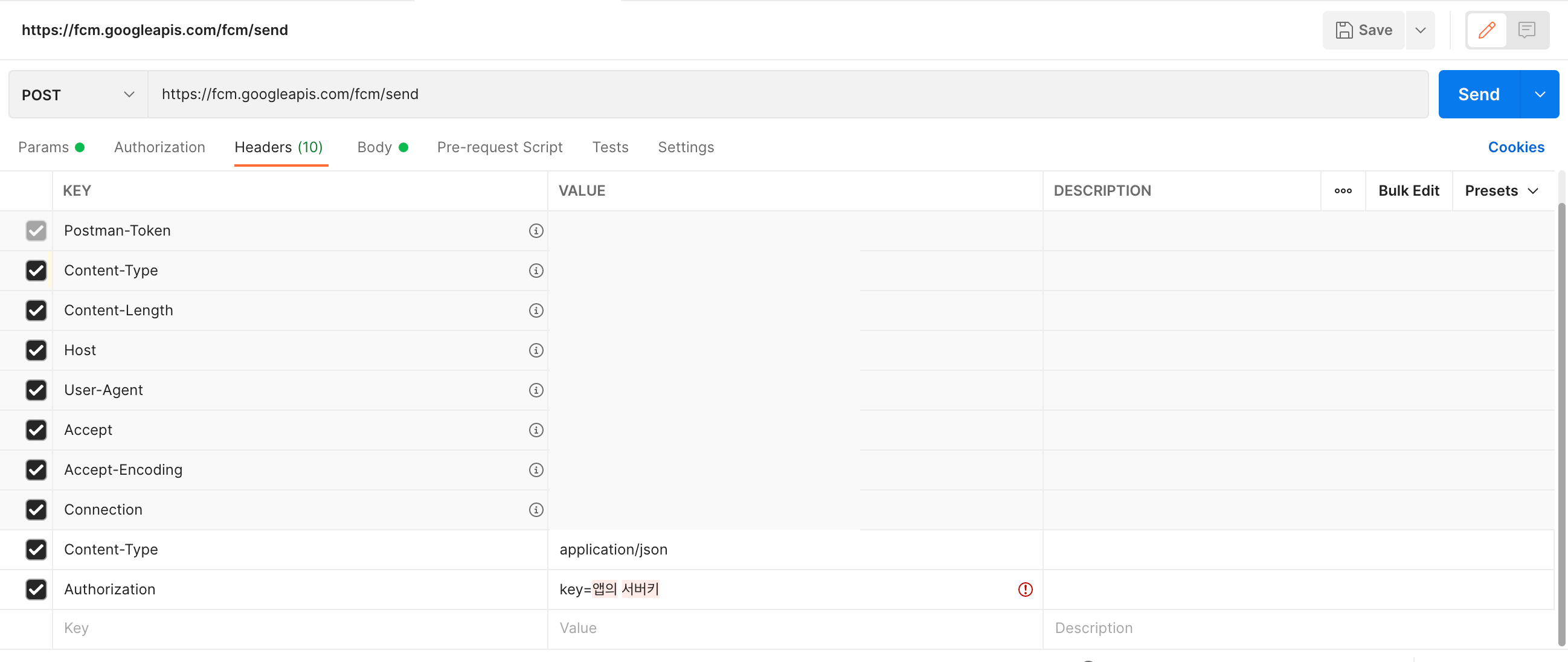Click the pencil edit icon

point(1486,30)
